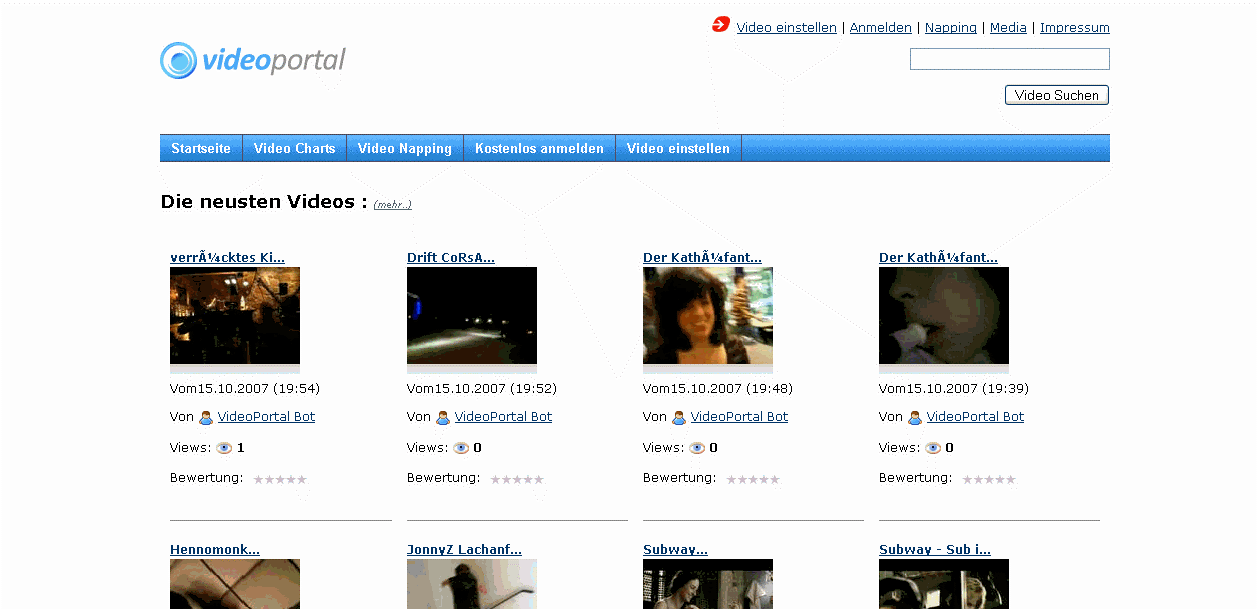Open the Video Charts tab
Image resolution: width=1258 pixels, height=609 pixels.
point(294,148)
